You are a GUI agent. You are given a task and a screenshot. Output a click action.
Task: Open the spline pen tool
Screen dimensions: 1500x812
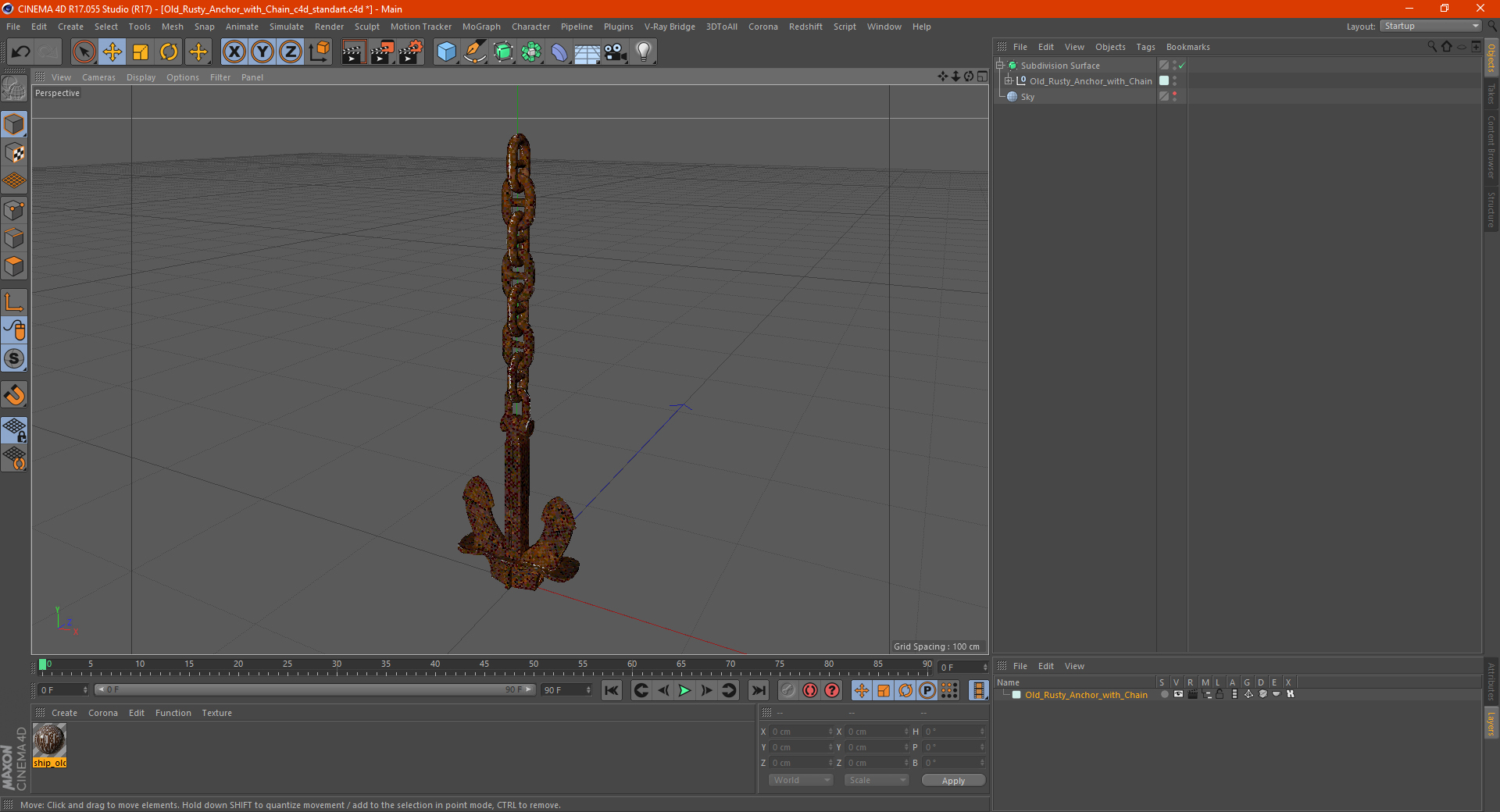(474, 52)
